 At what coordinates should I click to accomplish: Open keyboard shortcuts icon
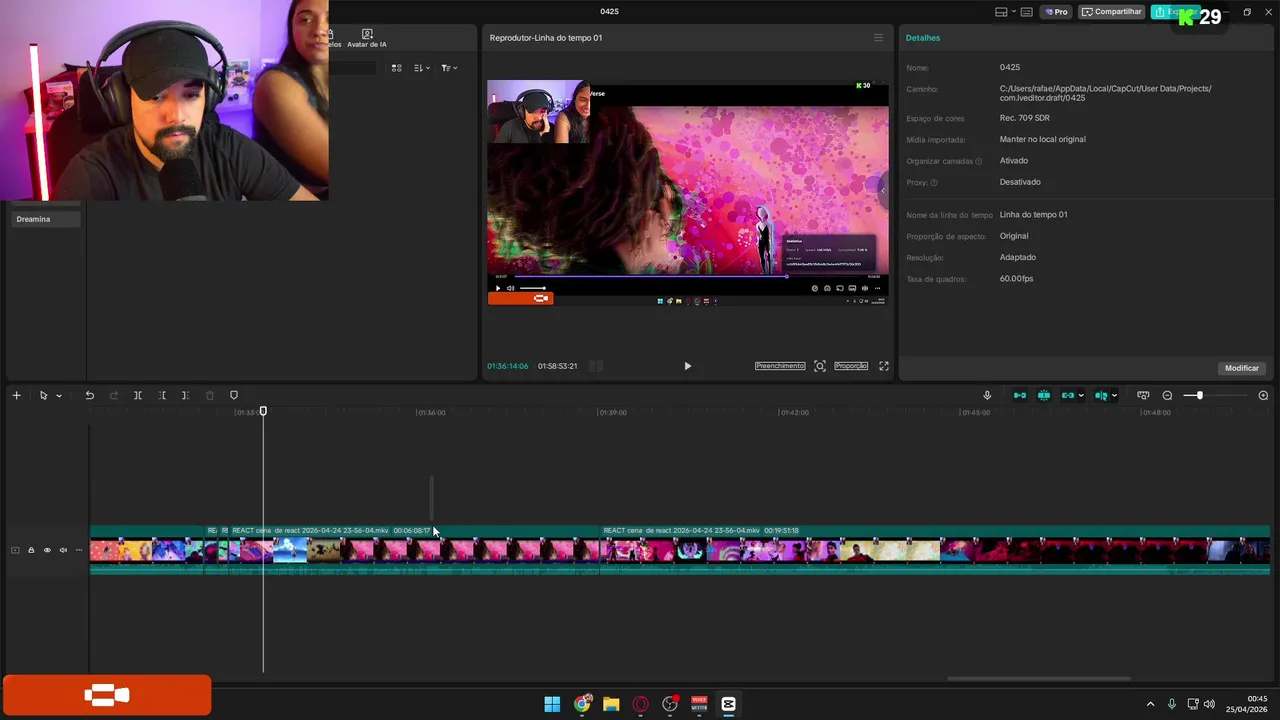point(1028,12)
